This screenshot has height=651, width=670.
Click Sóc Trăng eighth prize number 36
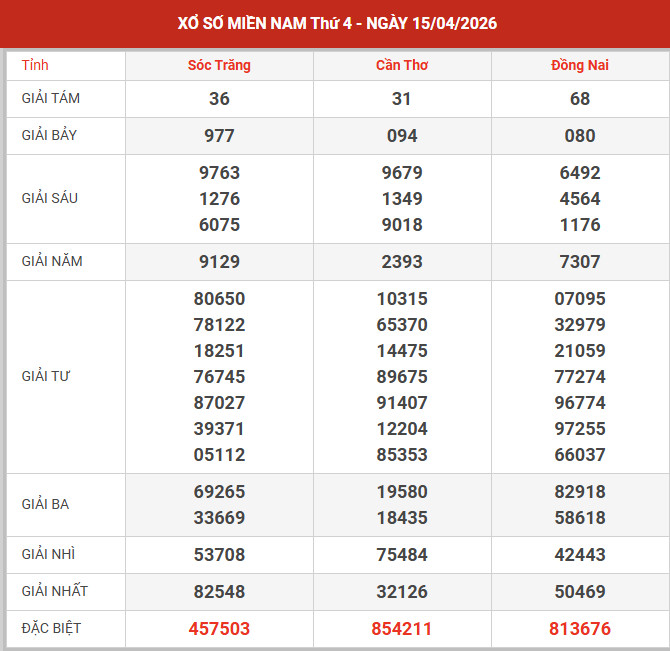[219, 99]
